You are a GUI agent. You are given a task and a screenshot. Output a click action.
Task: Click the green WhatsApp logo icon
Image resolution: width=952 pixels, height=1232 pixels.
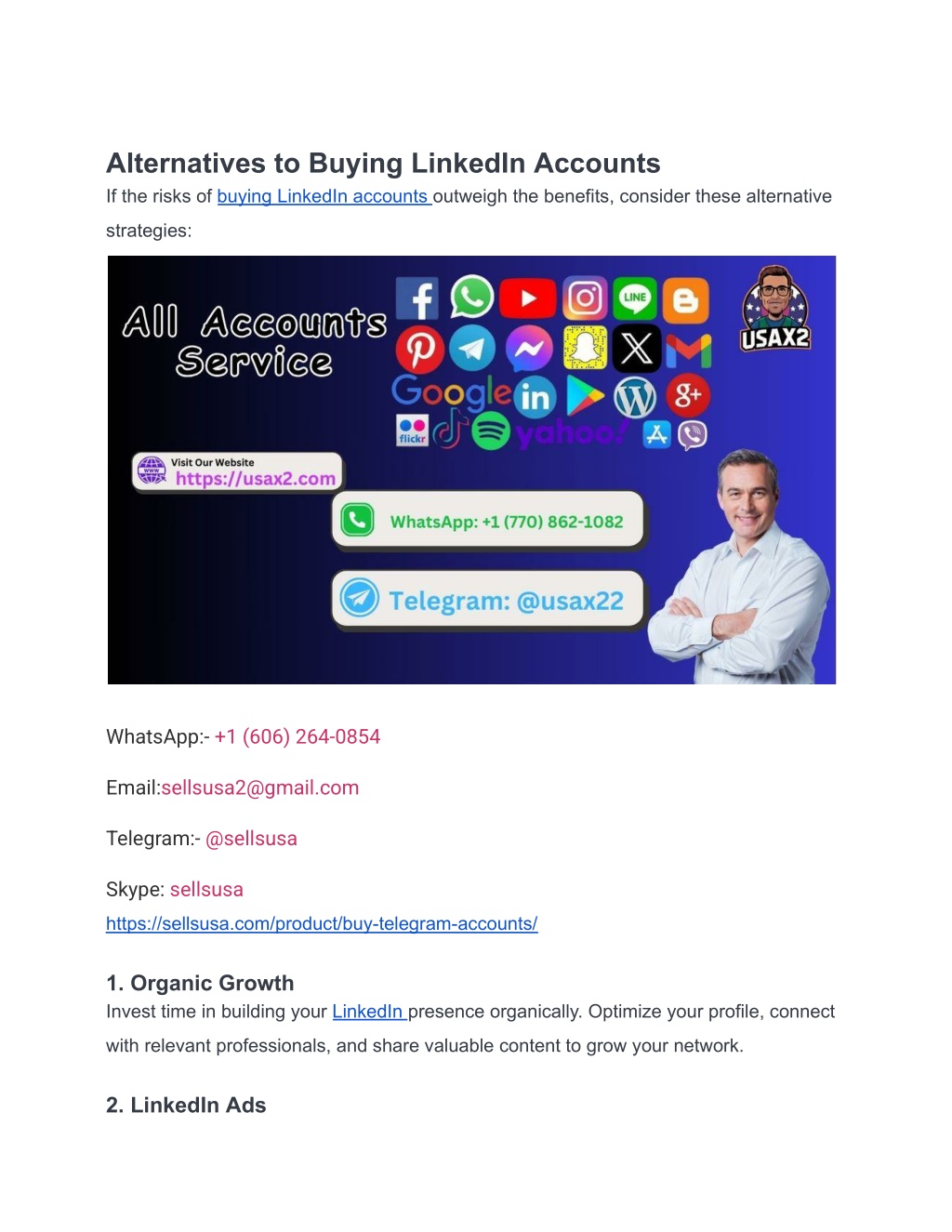(x=472, y=298)
